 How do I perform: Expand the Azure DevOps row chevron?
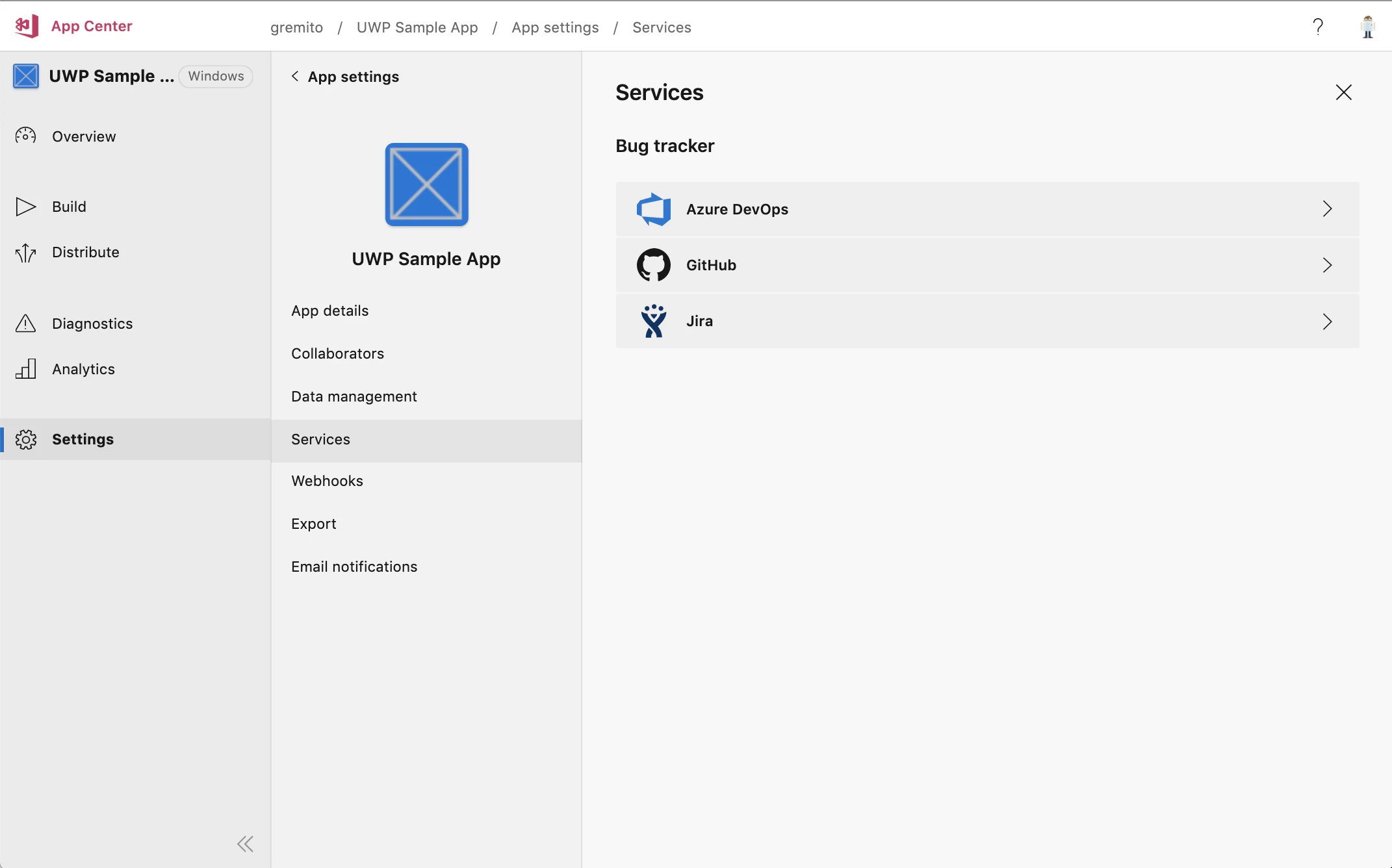[1327, 209]
